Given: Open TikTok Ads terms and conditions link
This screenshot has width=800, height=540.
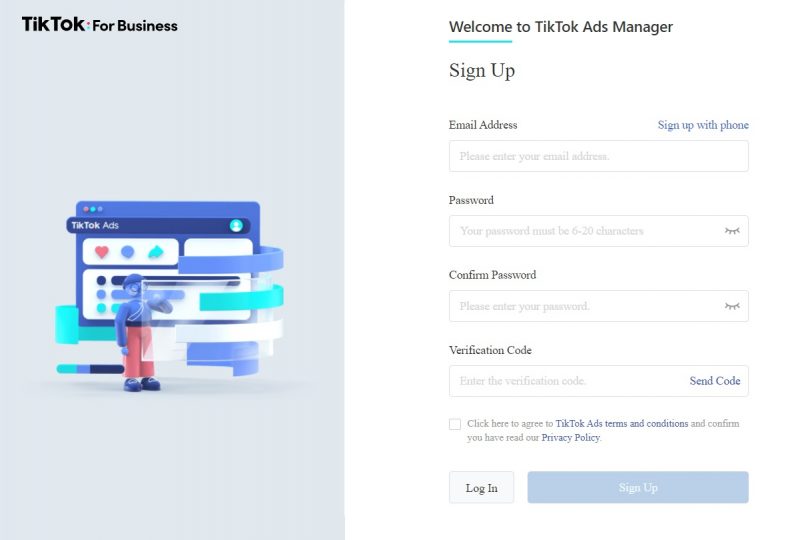Looking at the screenshot, I should point(621,424).
